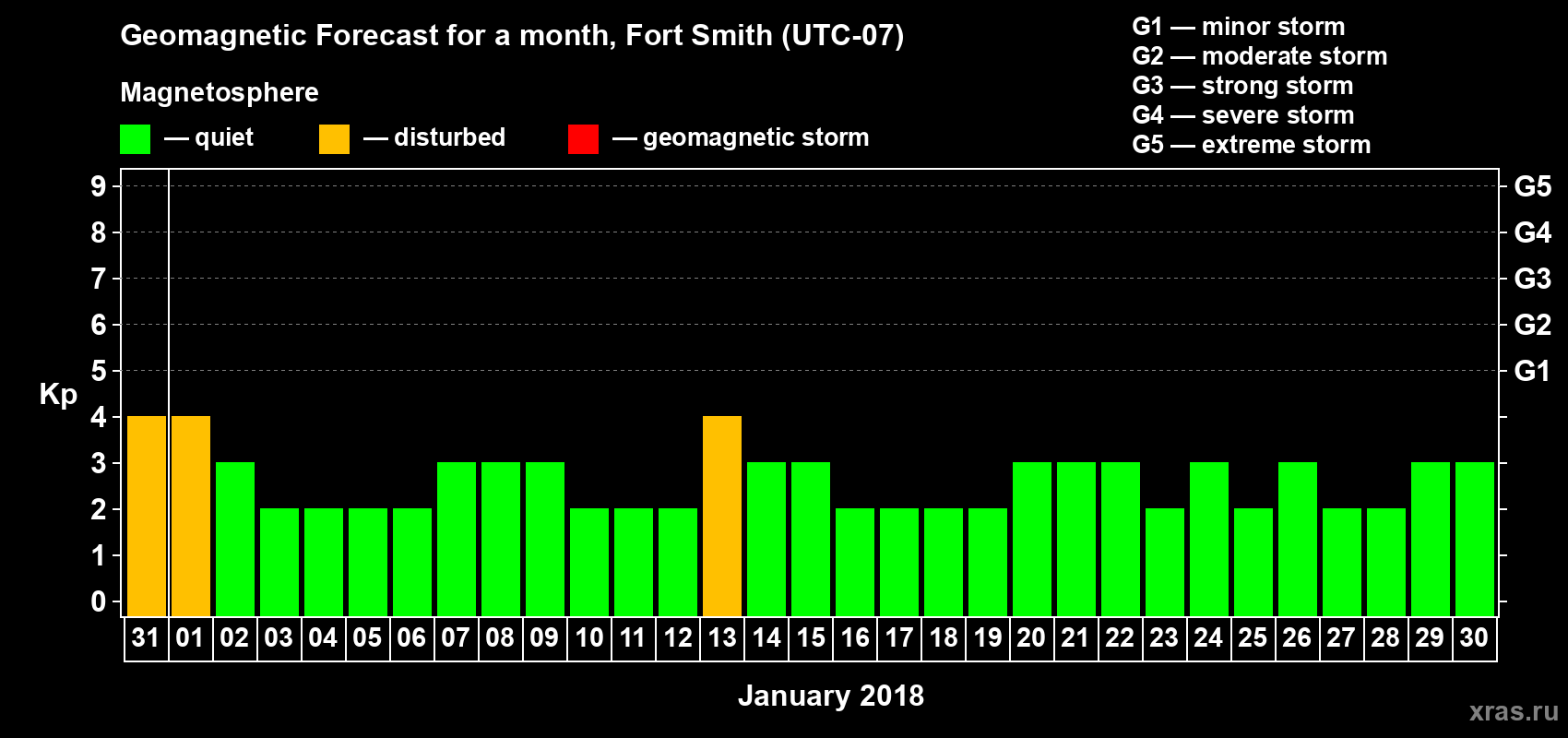Click the 'G3 — strong storm' legend text

pyautogui.click(x=1242, y=86)
